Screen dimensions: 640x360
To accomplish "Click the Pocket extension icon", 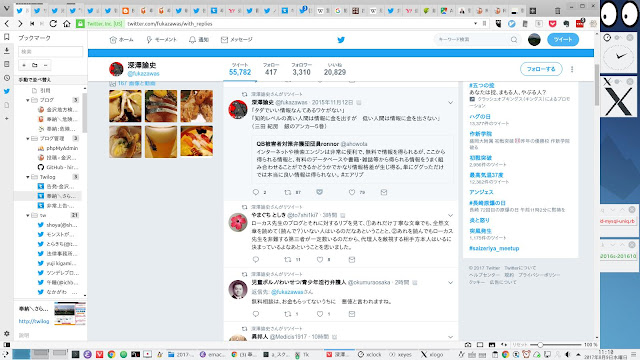I will point(552,24).
